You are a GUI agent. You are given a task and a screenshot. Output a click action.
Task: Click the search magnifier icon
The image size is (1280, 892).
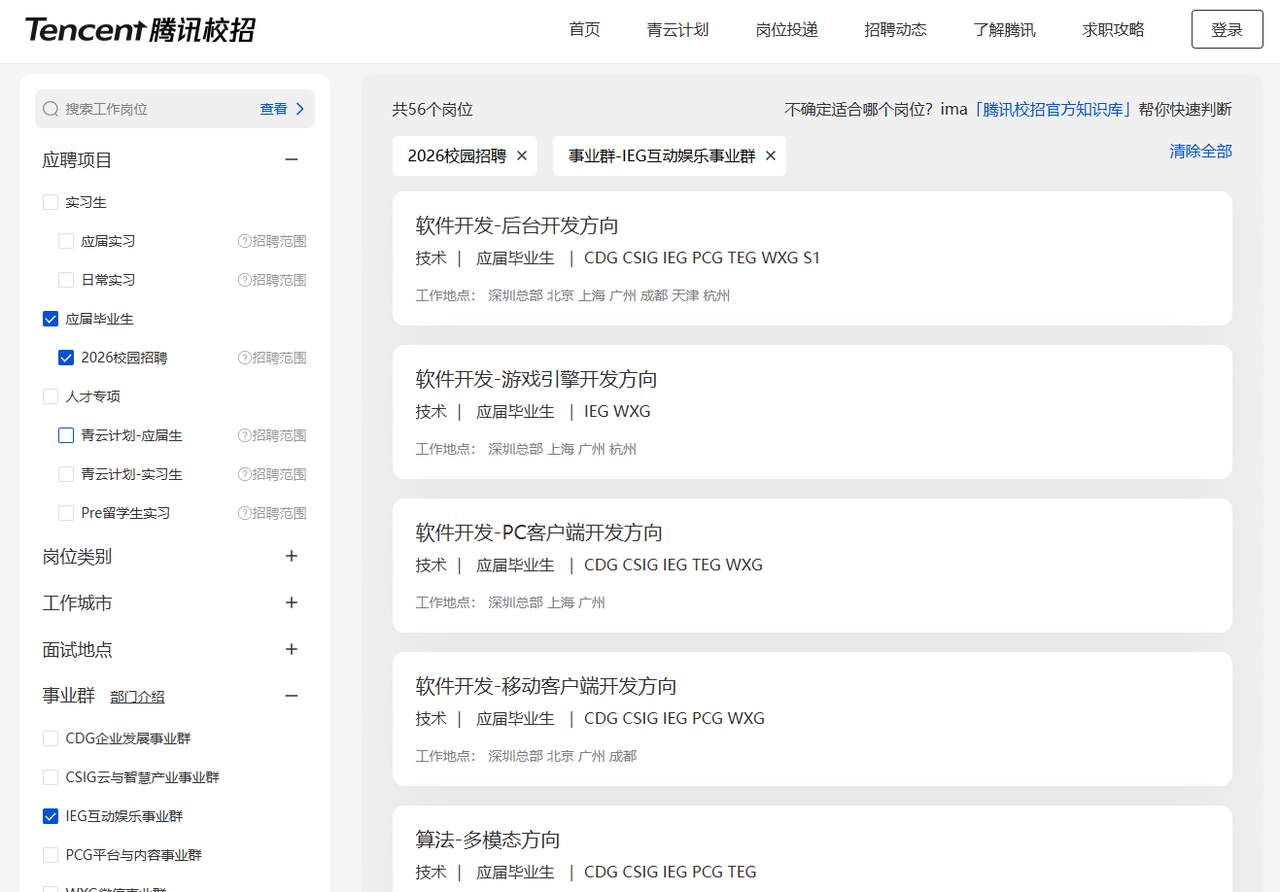(51, 109)
